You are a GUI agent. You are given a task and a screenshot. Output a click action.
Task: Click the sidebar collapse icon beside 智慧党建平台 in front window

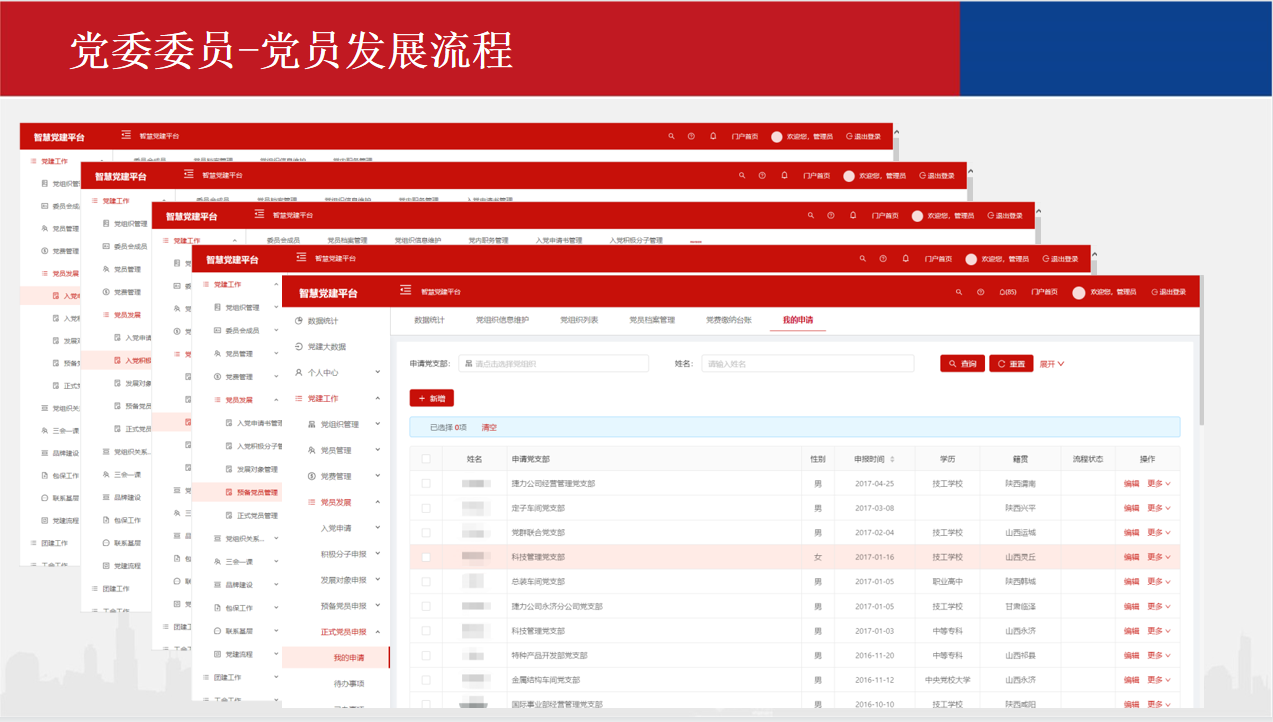point(405,291)
